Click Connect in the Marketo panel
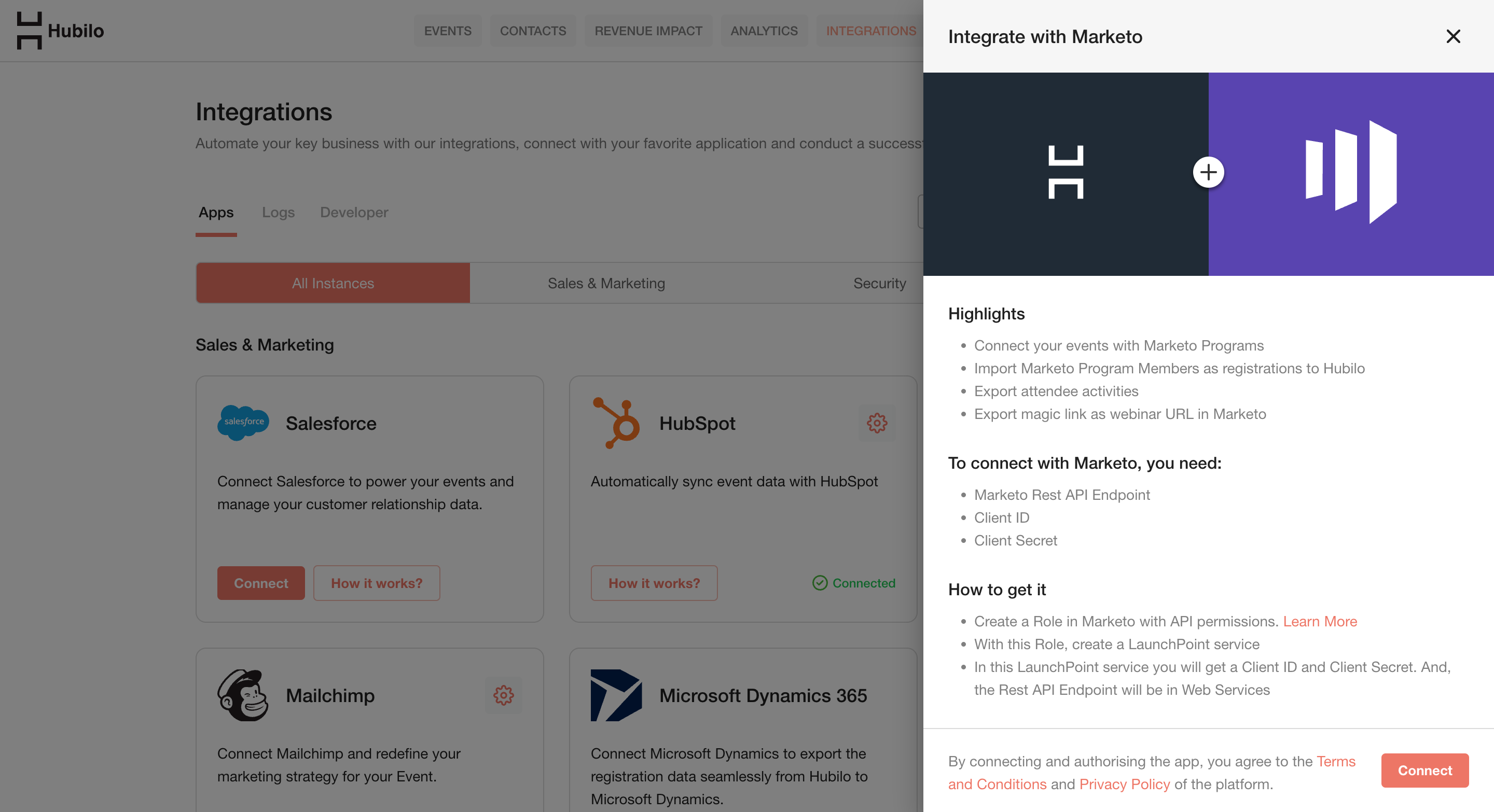Screen dimensions: 1494x812 [1424, 771]
